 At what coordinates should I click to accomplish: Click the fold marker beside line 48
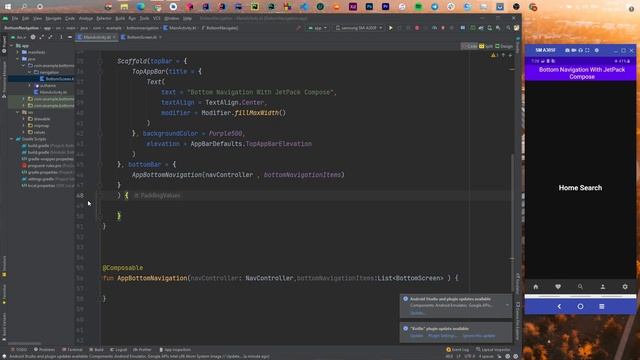[99, 196]
